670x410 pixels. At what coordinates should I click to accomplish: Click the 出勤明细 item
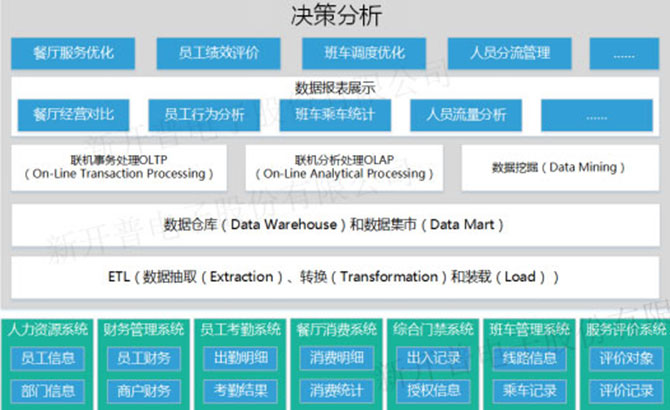click(x=240, y=358)
